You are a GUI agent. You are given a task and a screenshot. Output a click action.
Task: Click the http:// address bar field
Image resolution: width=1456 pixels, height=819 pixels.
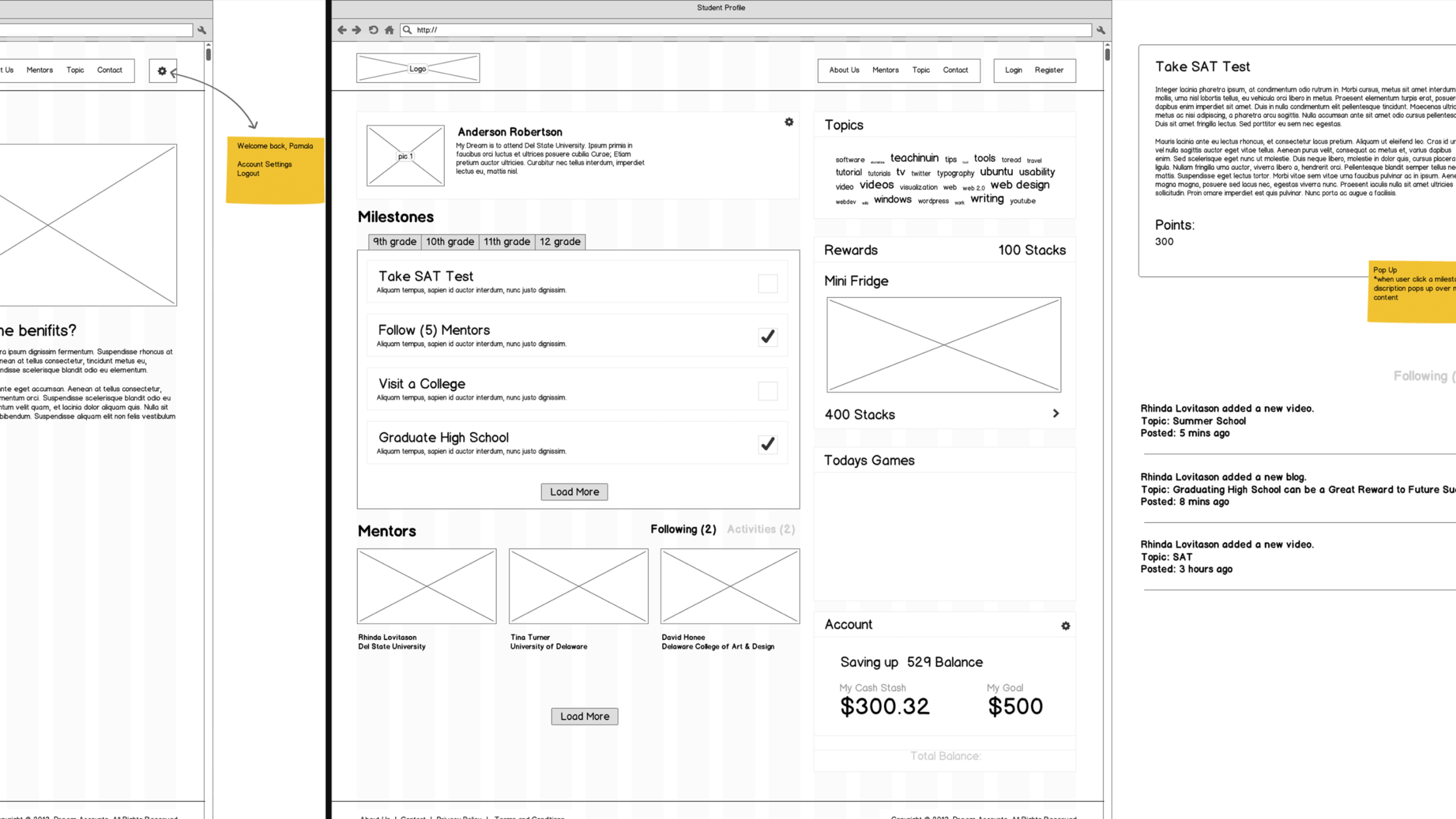pos(739,30)
